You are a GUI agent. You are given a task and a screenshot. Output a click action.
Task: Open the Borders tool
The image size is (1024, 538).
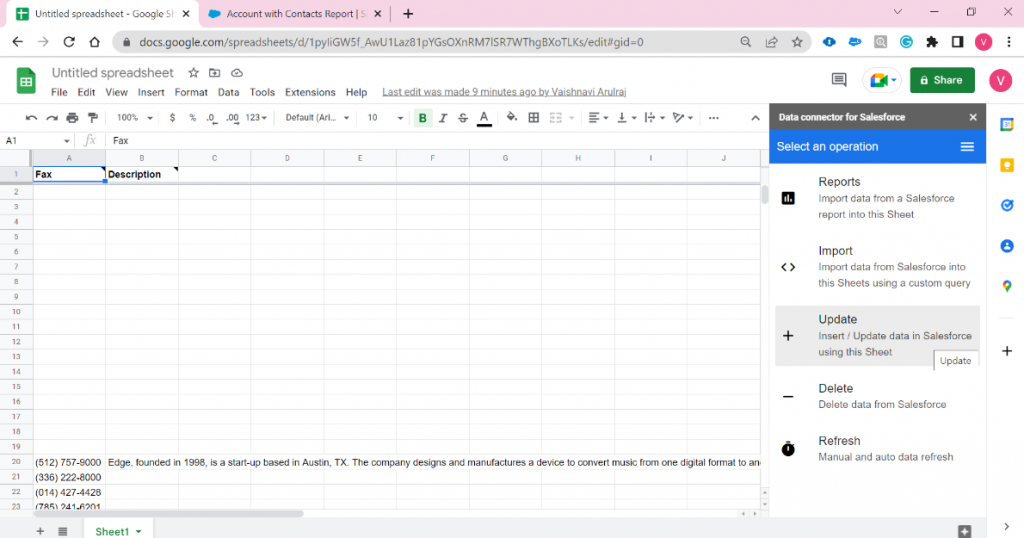coord(534,118)
